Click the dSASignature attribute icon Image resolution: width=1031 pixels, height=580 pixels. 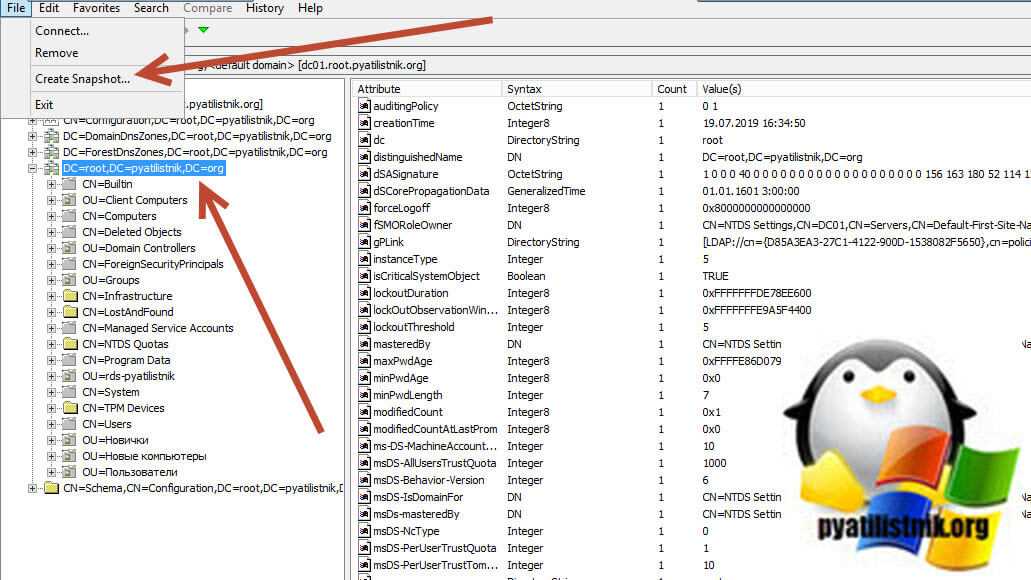(364, 174)
